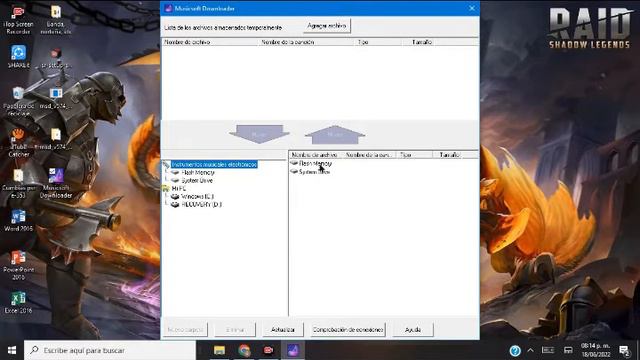Select Flash Memory in right file list
Screen dimensions: 640x360
pyautogui.click(x=315, y=163)
